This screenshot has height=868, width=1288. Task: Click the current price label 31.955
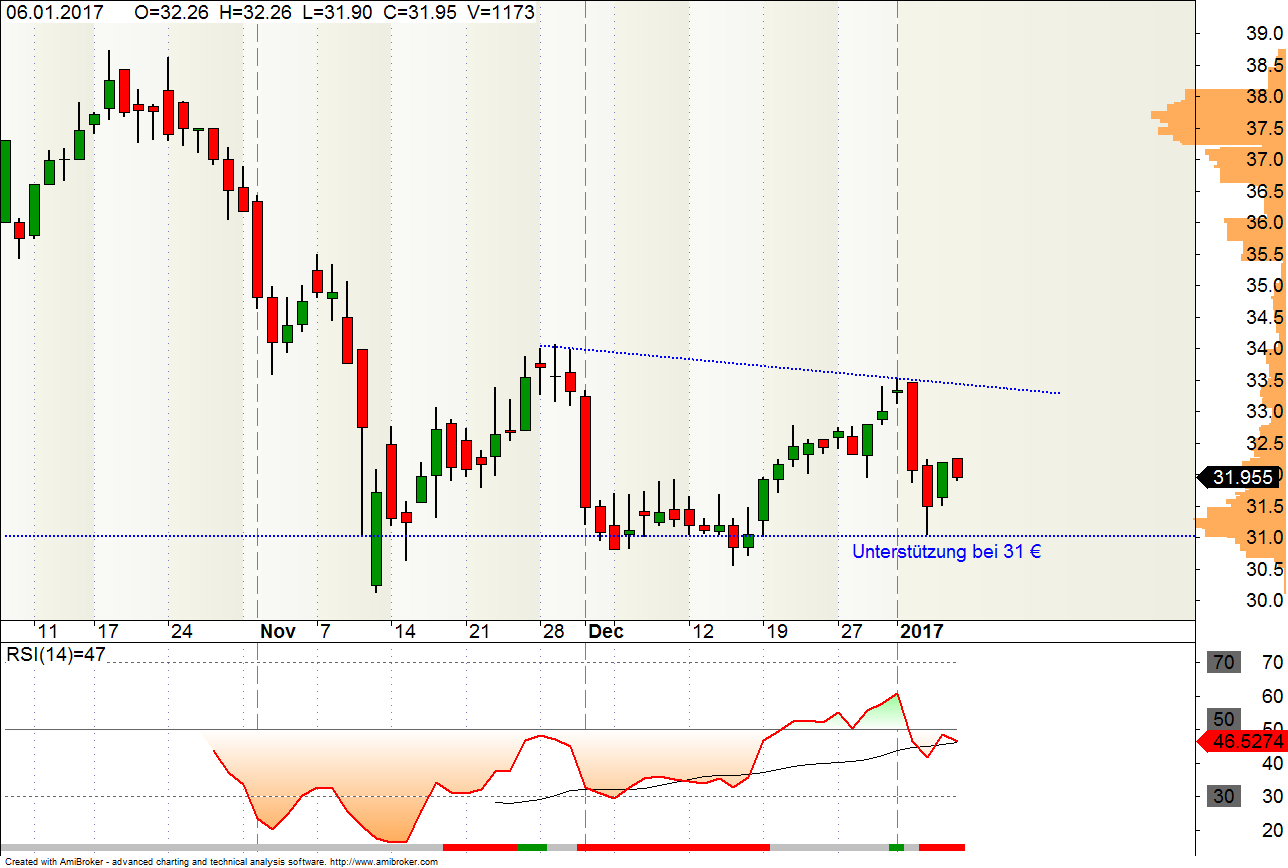pos(1242,478)
